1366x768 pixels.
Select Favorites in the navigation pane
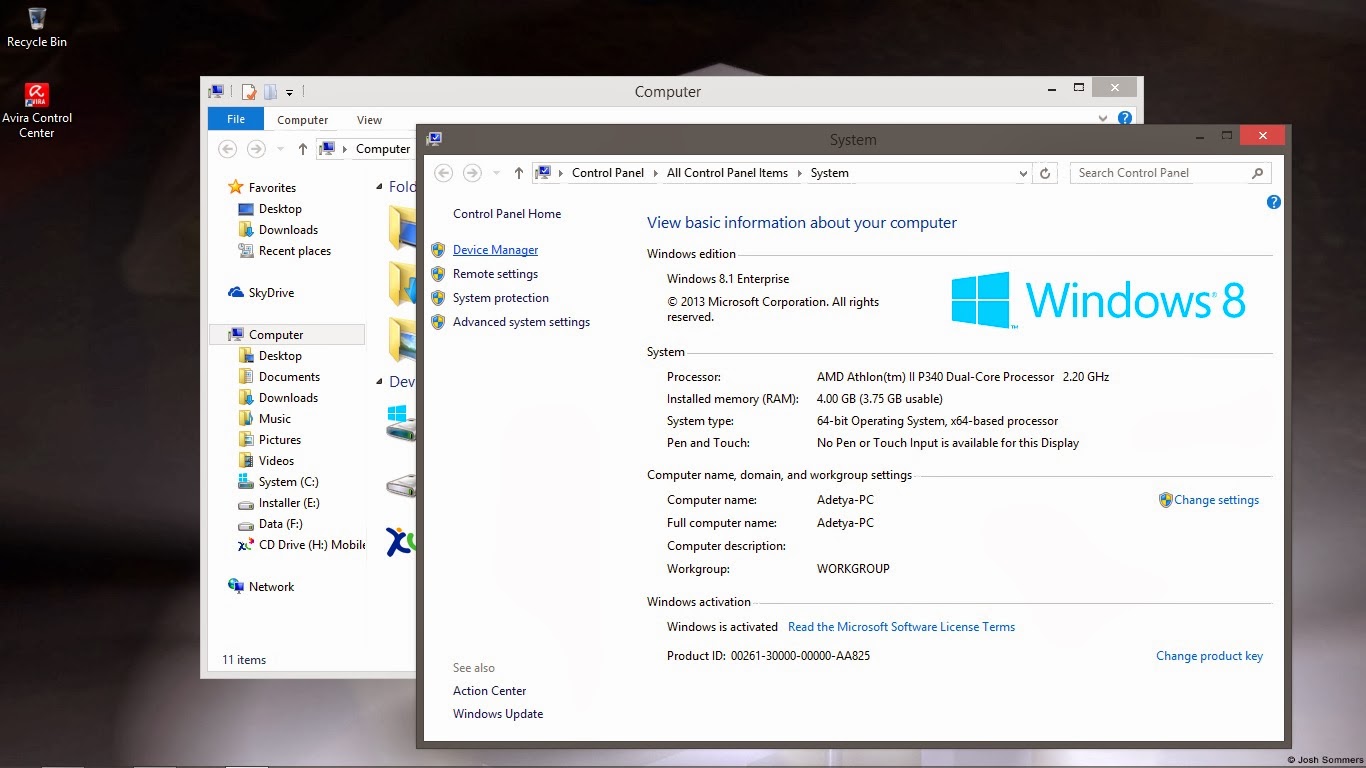coord(272,187)
